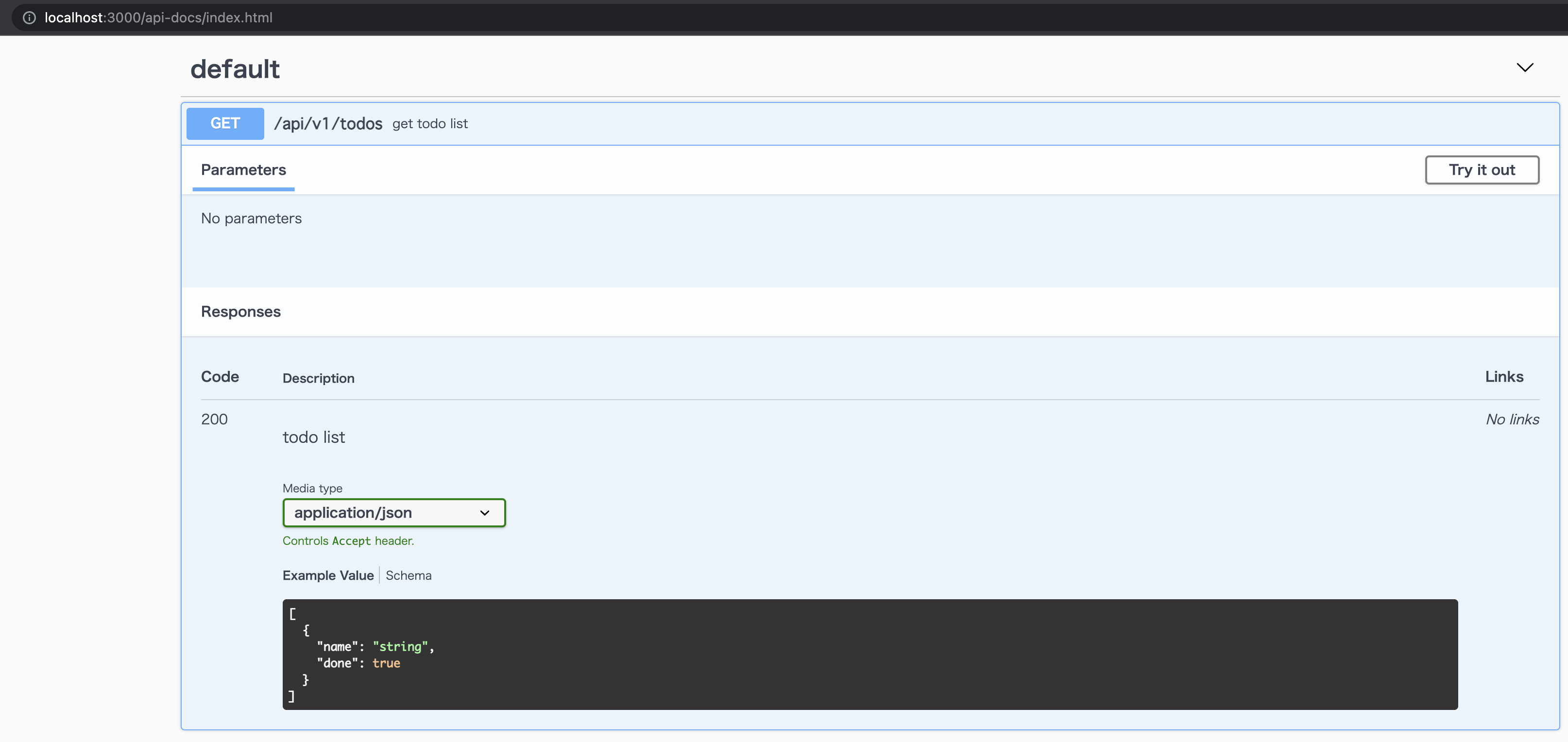Click the Controls Accept header note
Image resolution: width=1568 pixels, height=742 pixels.
pos(348,540)
